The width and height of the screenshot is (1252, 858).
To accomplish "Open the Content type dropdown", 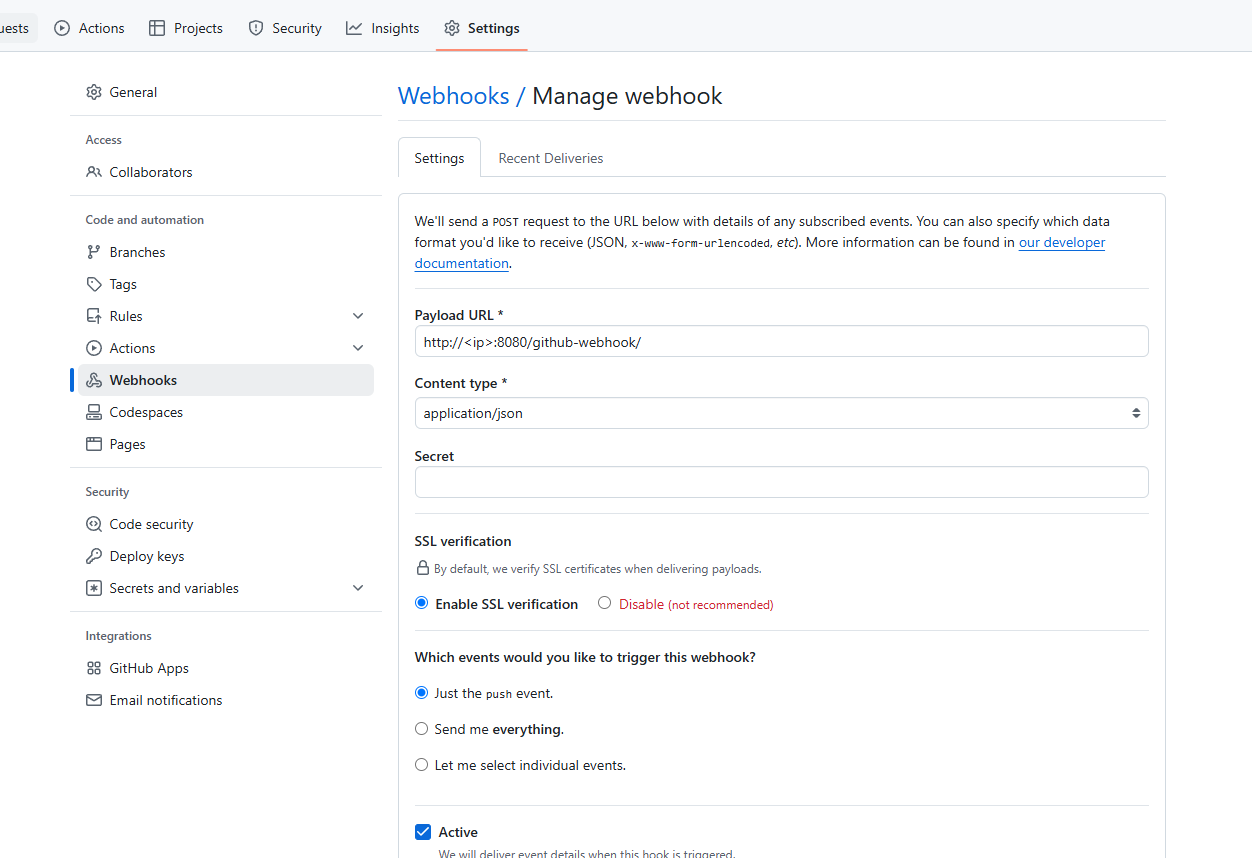I will (781, 413).
